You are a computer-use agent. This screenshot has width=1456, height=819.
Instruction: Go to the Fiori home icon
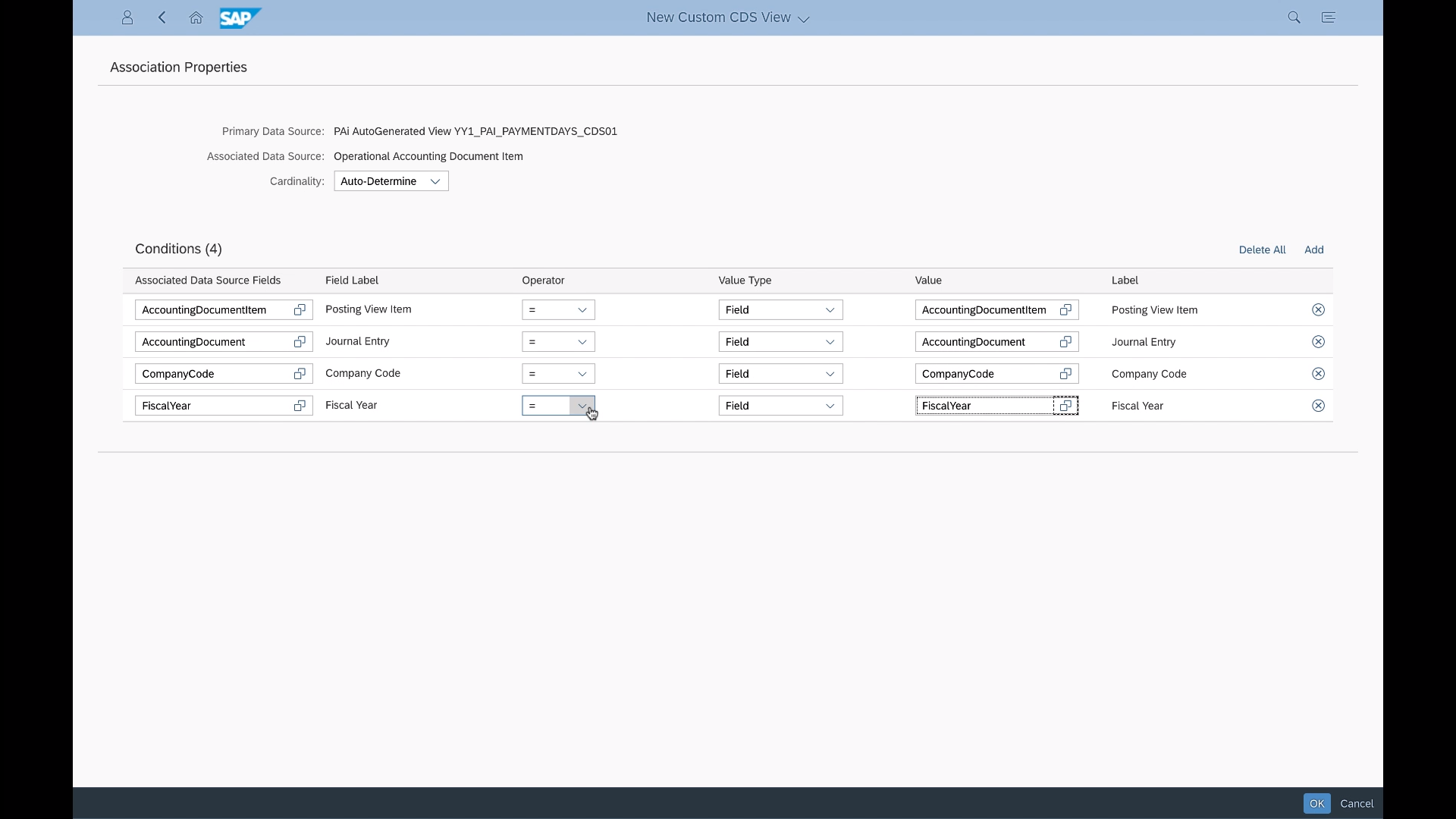196,17
